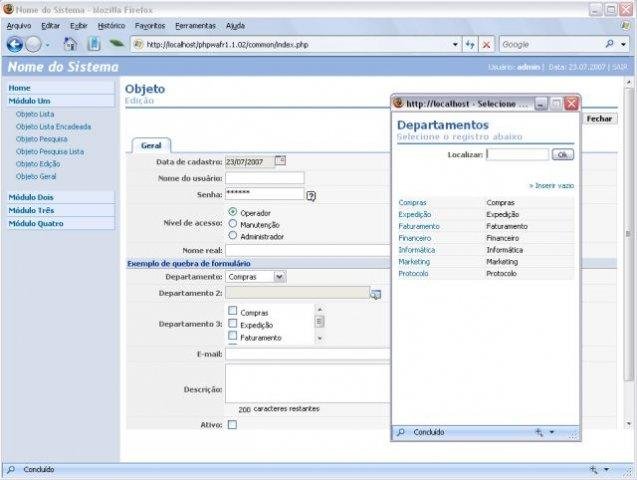The image size is (637, 480).
Task: Click magnifier icon in main window status bar
Action: click(11, 470)
